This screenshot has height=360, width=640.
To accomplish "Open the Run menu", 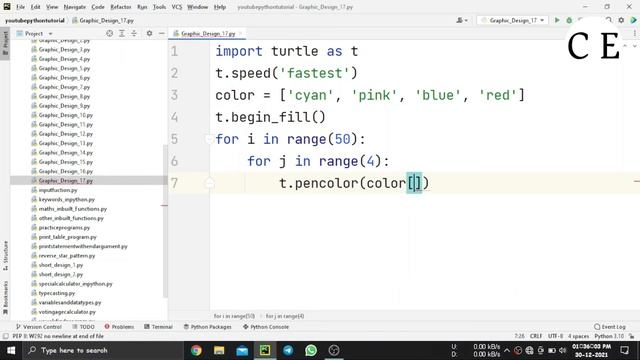I will [x=142, y=7].
